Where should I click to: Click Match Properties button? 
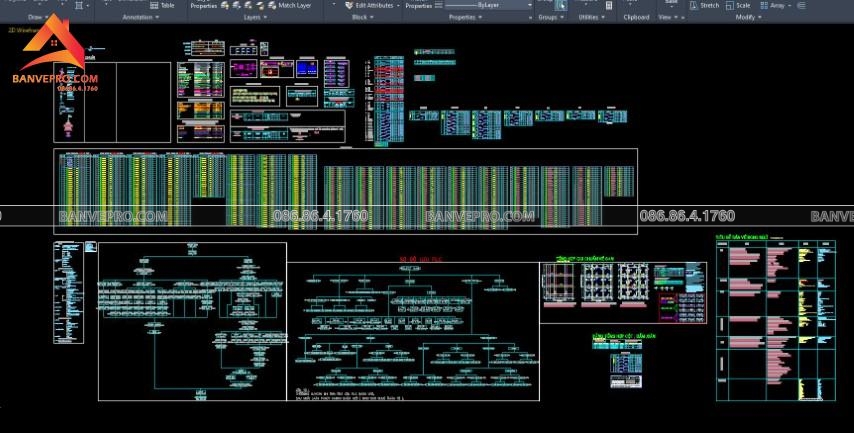tap(418, 5)
